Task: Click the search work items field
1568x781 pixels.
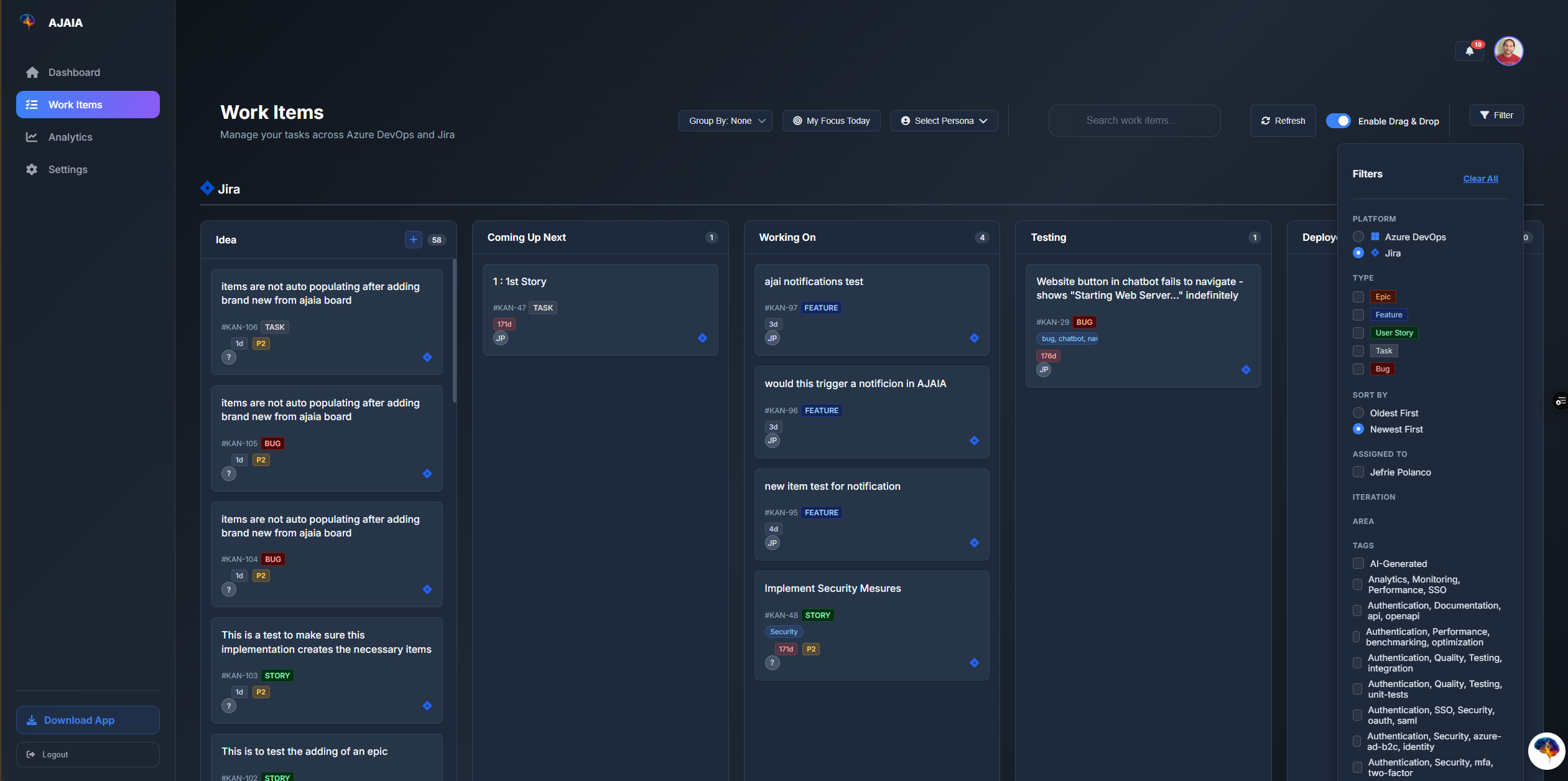Action: [1134, 121]
